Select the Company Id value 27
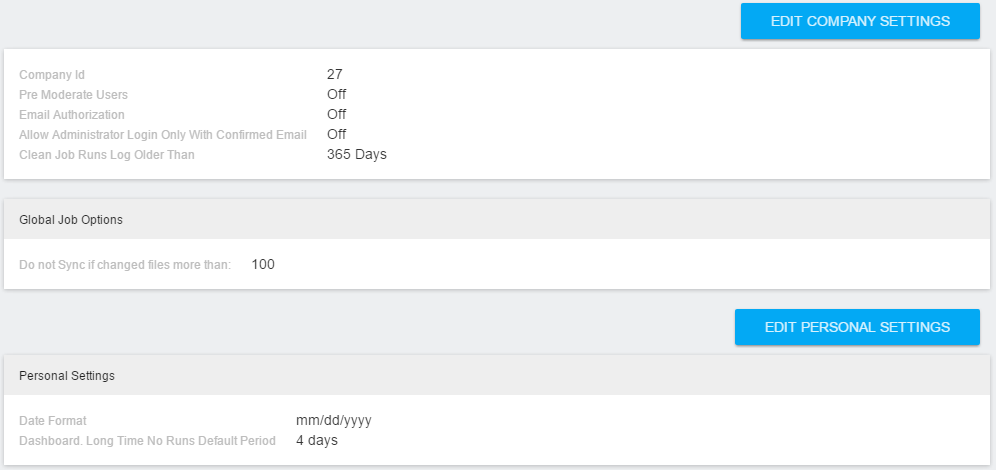Viewport: 996px width, 470px height. (x=335, y=74)
